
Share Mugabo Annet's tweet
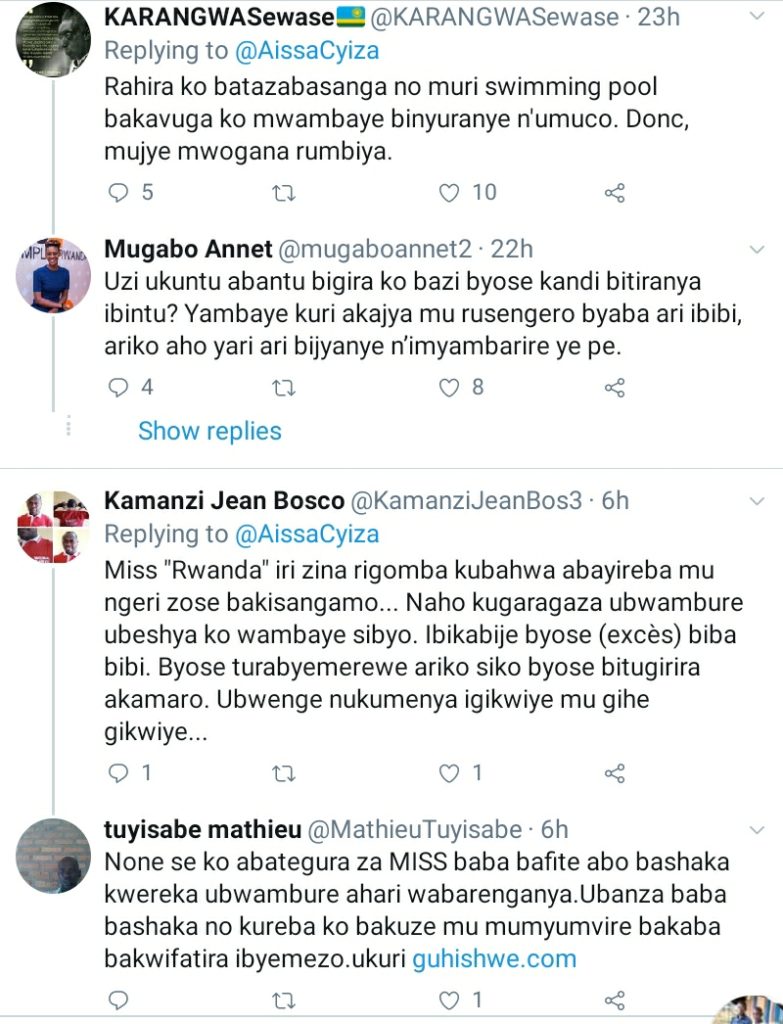615,386
